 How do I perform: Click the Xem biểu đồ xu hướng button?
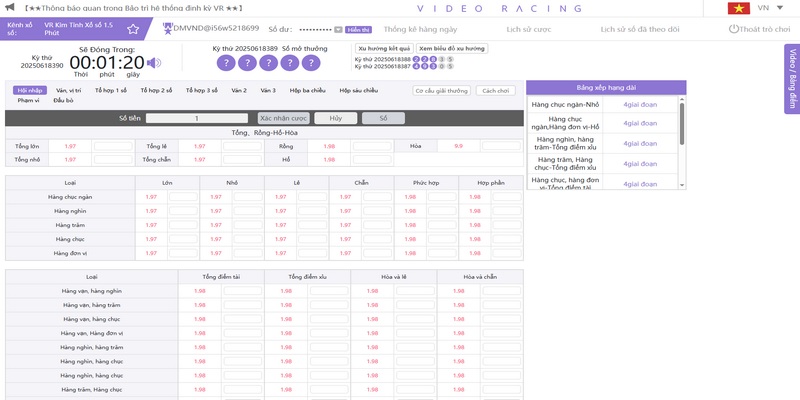452,48
